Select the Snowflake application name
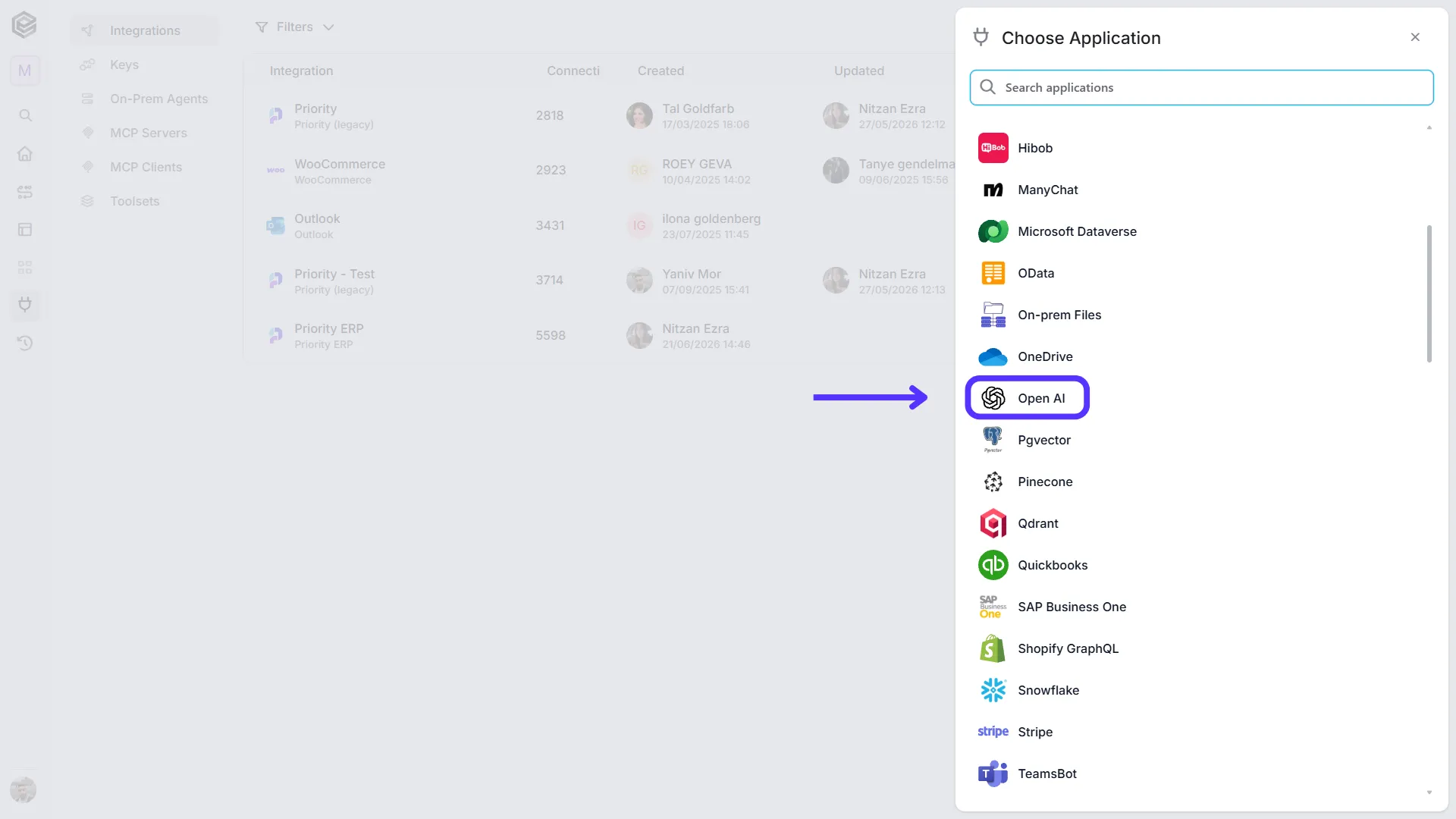This screenshot has height=819, width=1456. pos(1048,690)
